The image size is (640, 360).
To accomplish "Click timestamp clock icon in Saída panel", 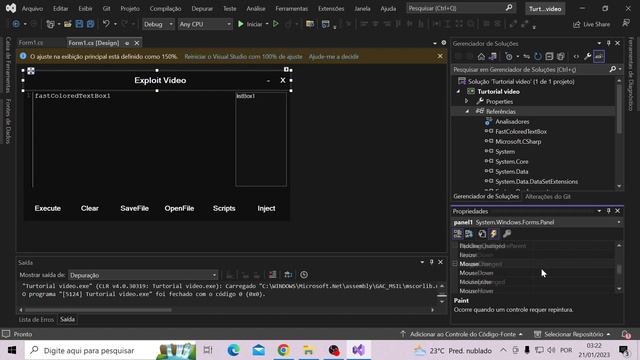I will point(304,275).
